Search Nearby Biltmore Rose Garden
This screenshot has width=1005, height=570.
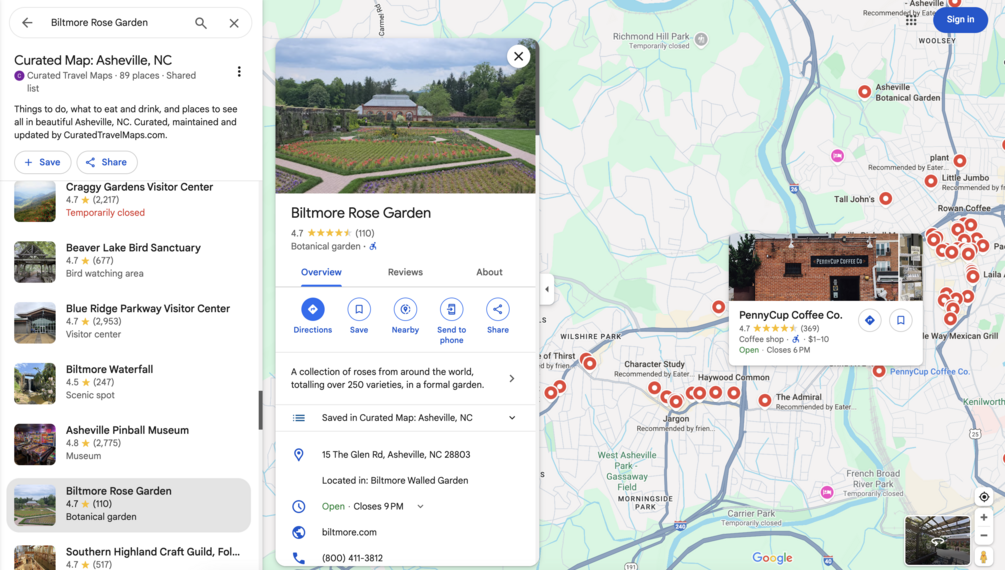tap(405, 316)
